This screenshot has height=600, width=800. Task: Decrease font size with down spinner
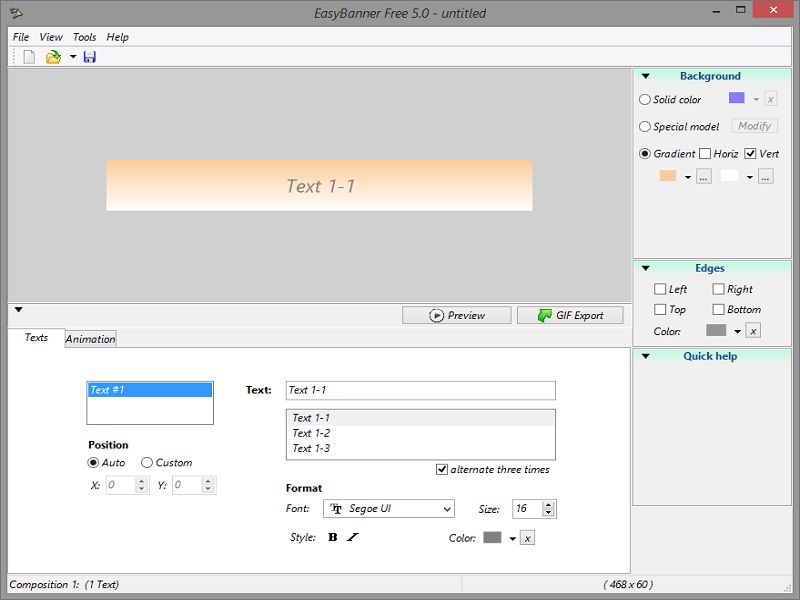[x=548, y=512]
